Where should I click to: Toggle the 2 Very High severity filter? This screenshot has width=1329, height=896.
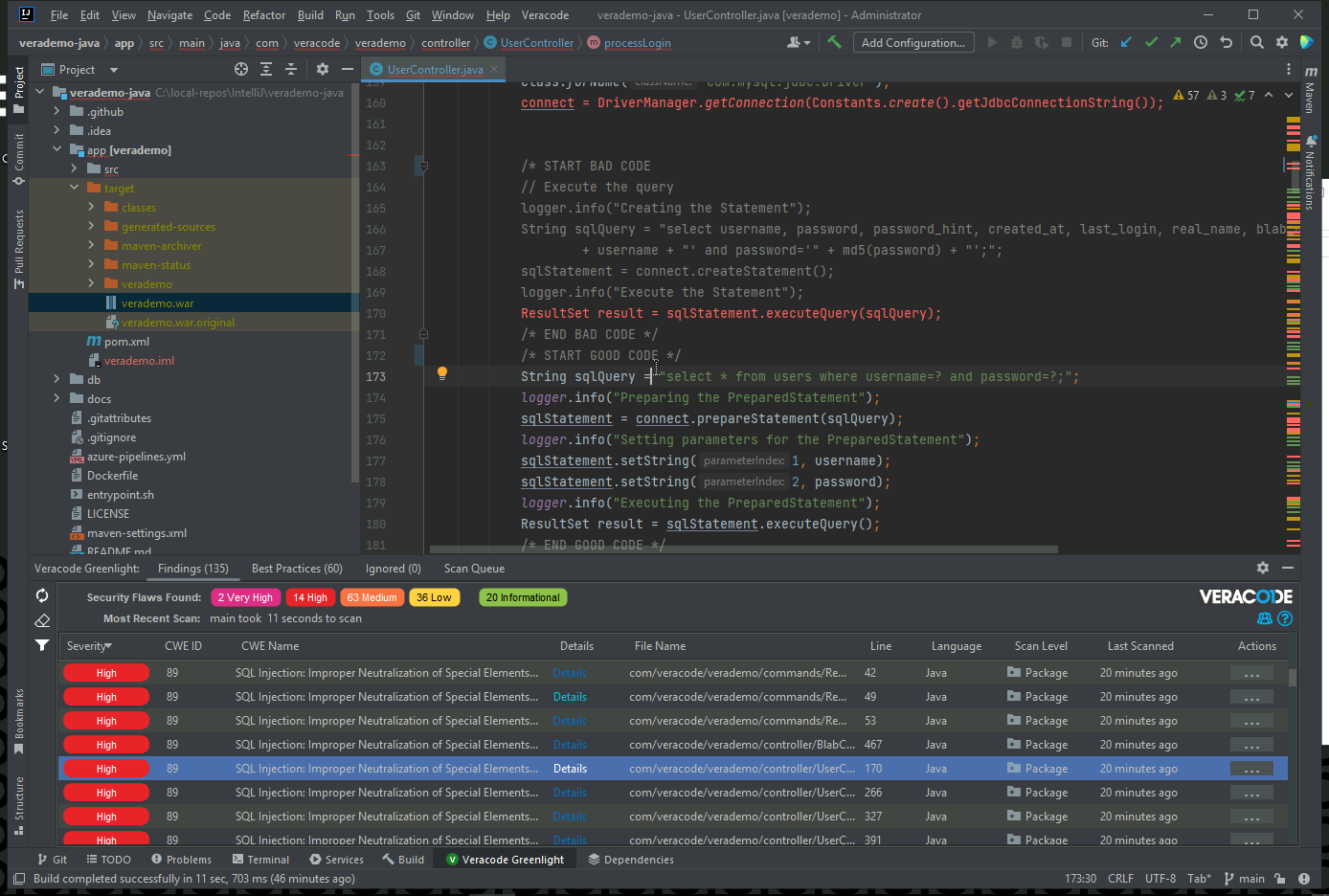[245, 597]
